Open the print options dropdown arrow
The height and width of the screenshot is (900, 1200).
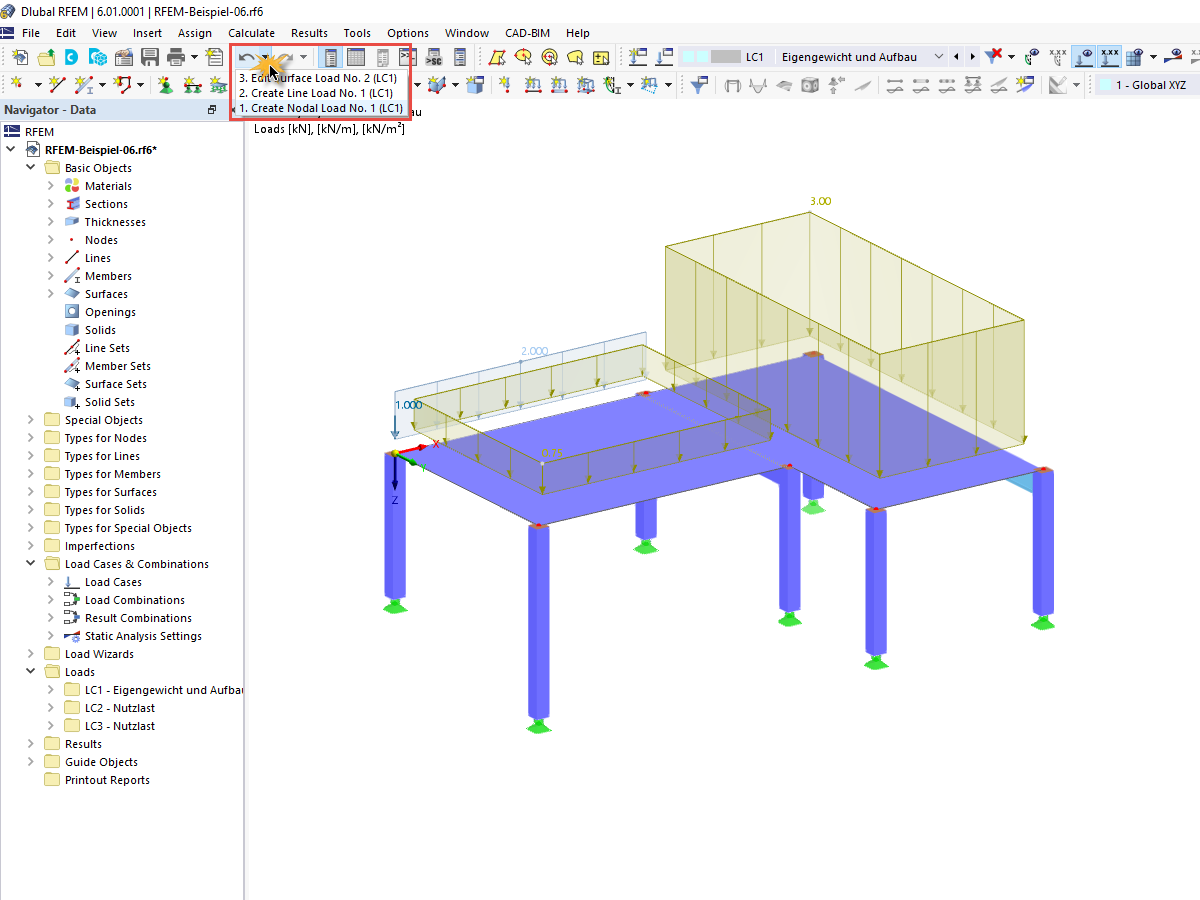(x=194, y=57)
